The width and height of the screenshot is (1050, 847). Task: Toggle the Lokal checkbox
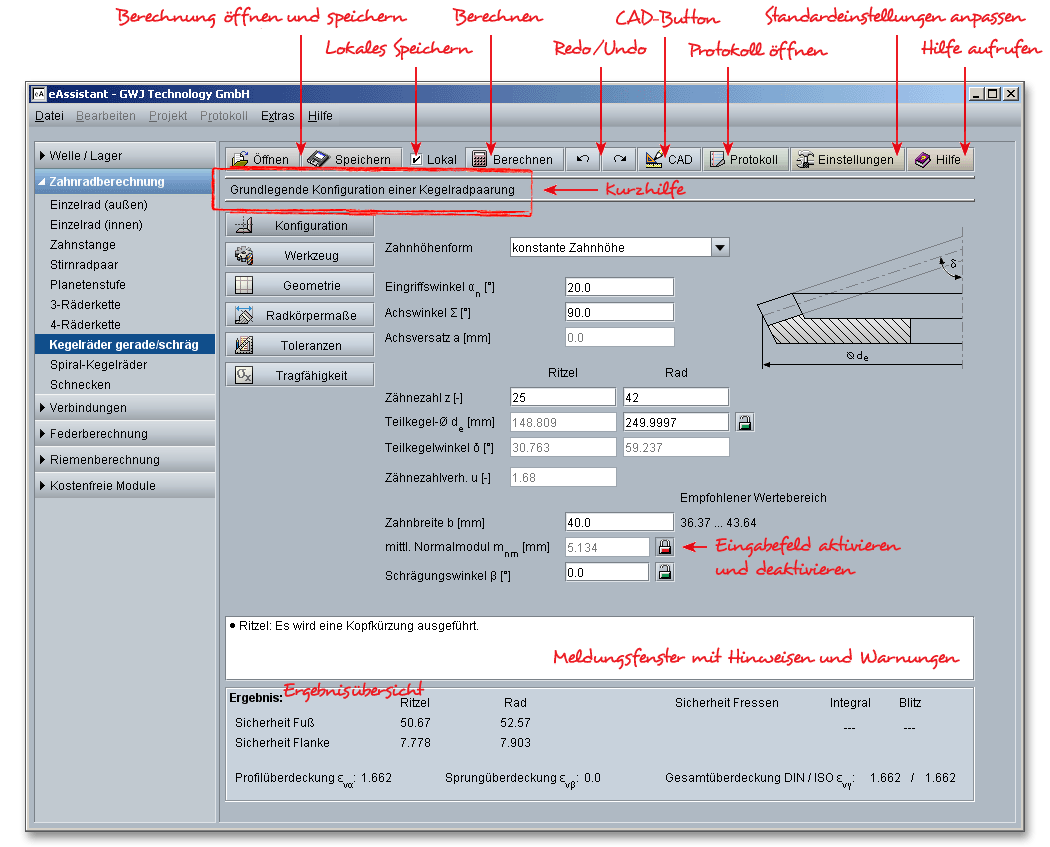click(417, 159)
